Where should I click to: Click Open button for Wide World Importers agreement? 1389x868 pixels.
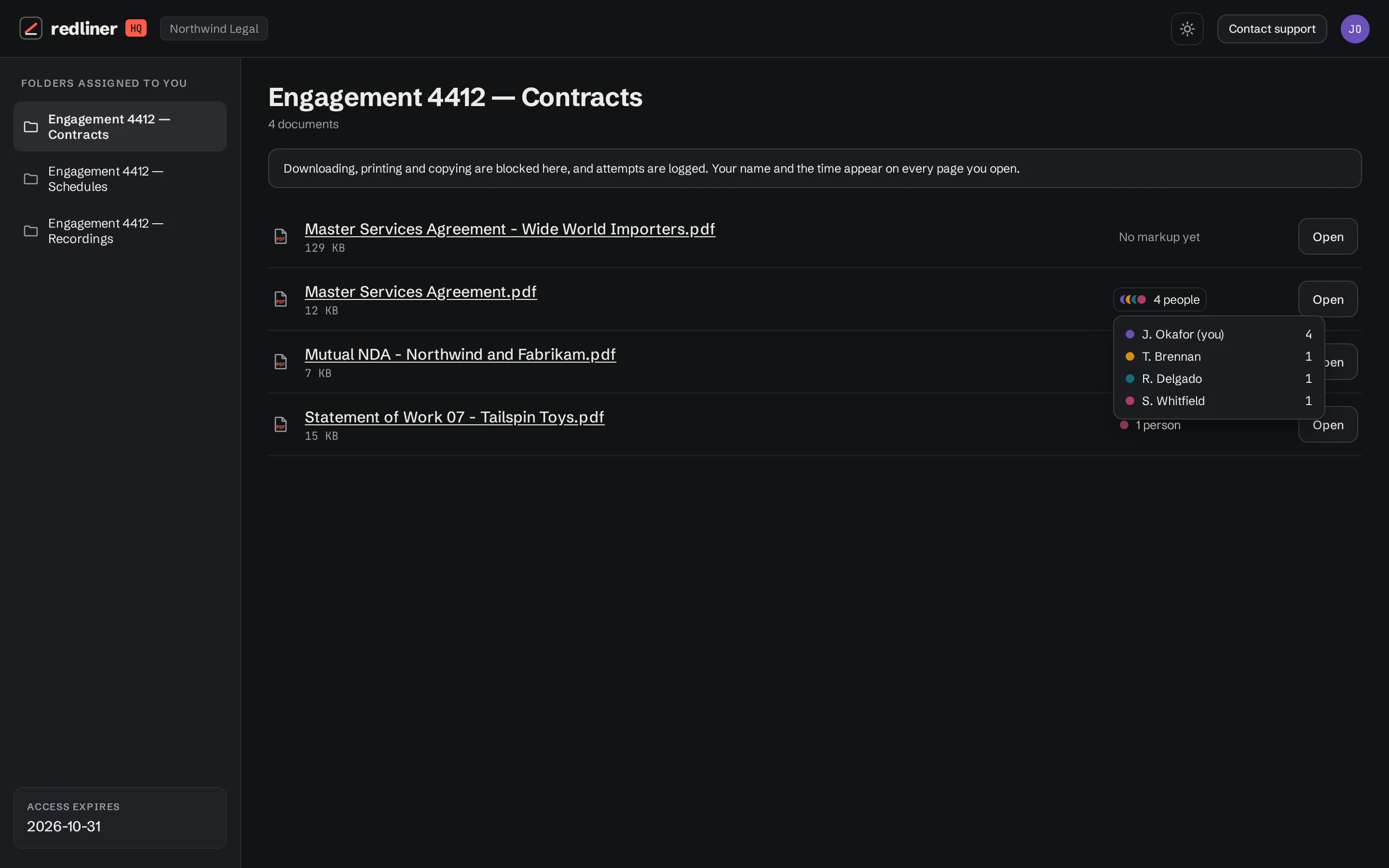[1328, 236]
